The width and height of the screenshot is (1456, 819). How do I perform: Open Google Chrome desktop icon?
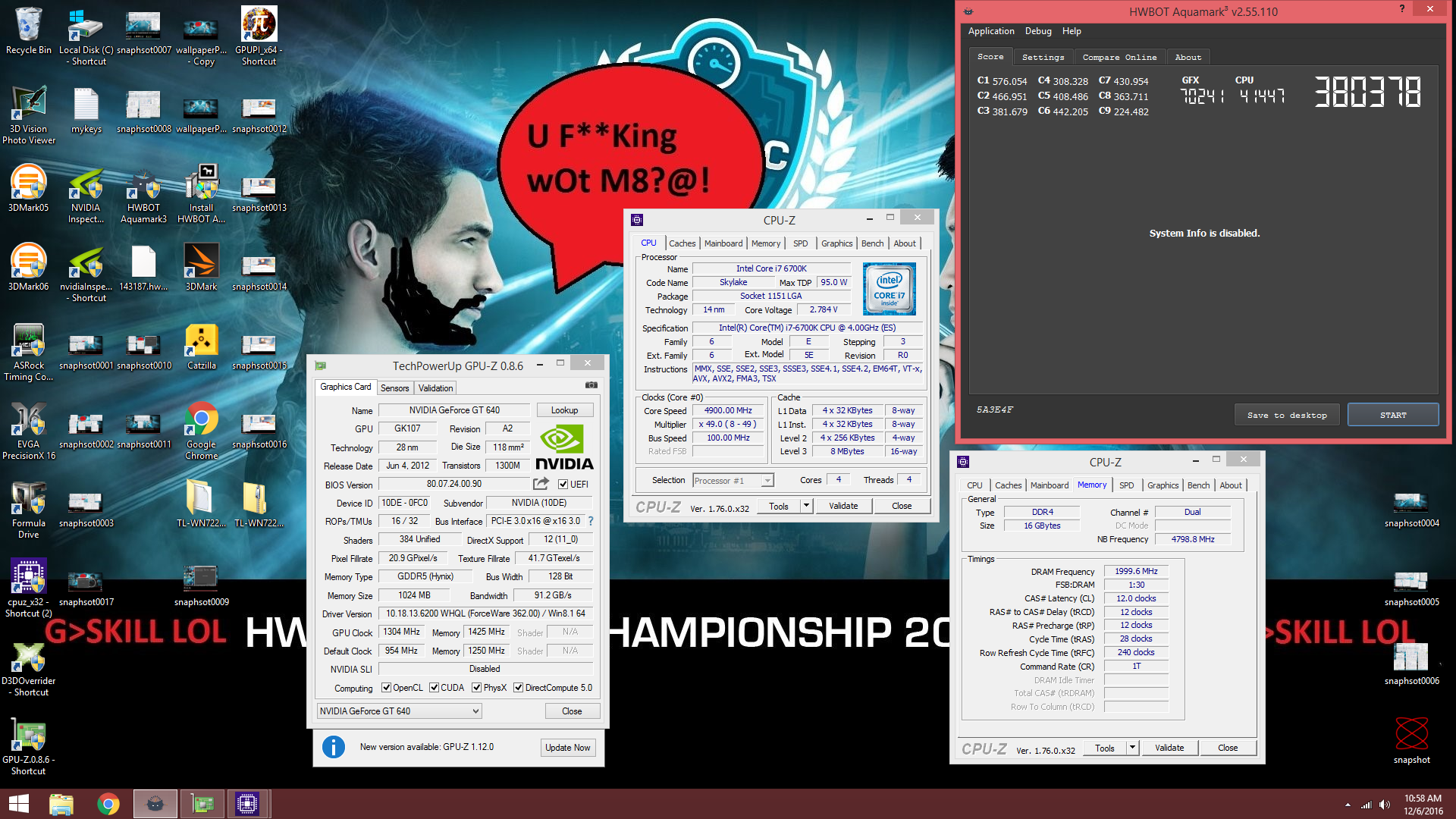(201, 431)
